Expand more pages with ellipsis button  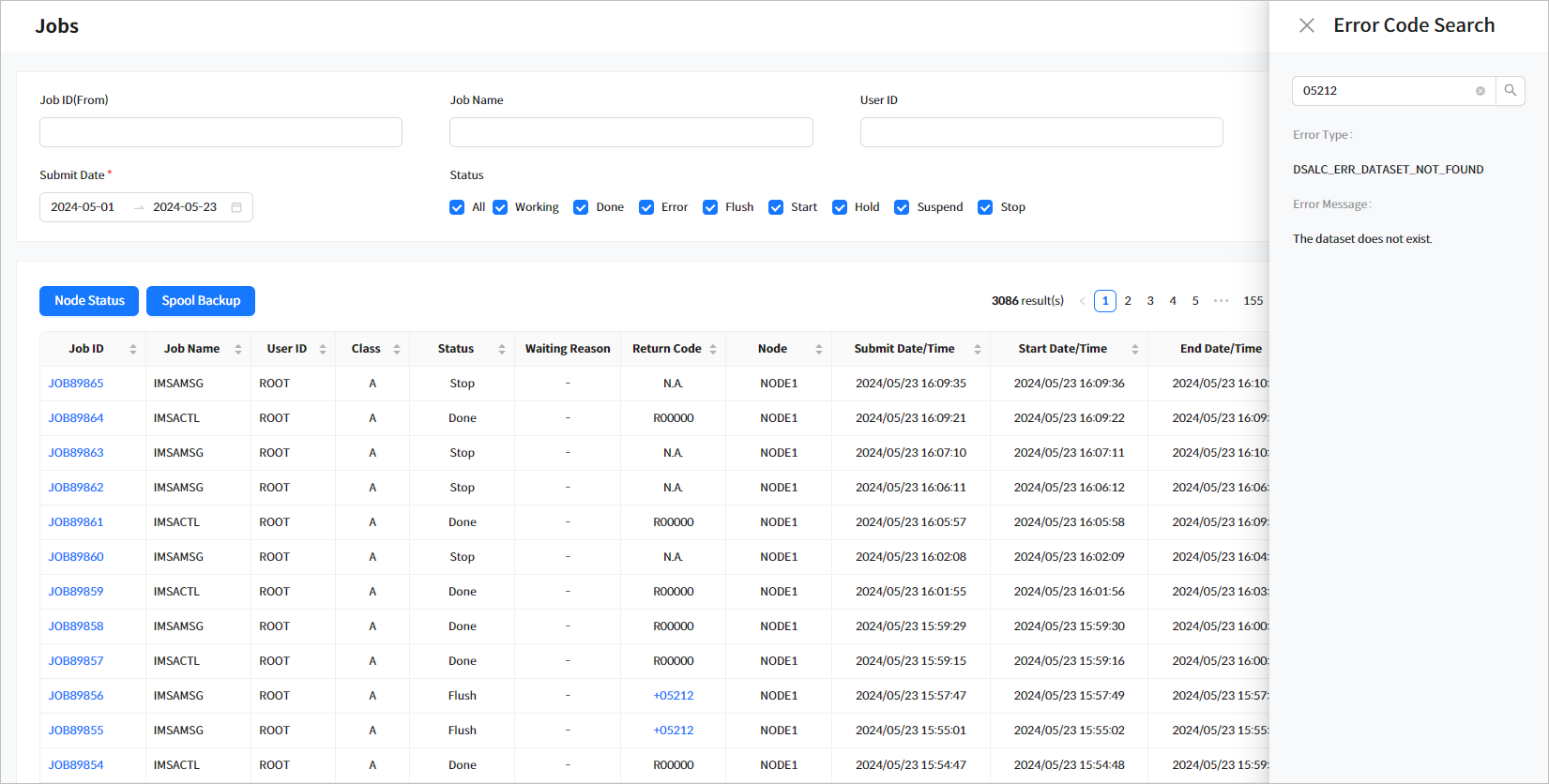[1221, 301]
